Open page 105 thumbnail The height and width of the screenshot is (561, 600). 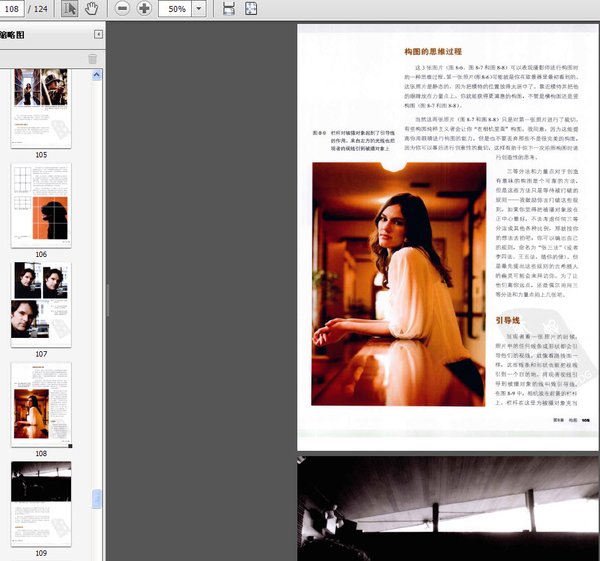click(x=41, y=108)
